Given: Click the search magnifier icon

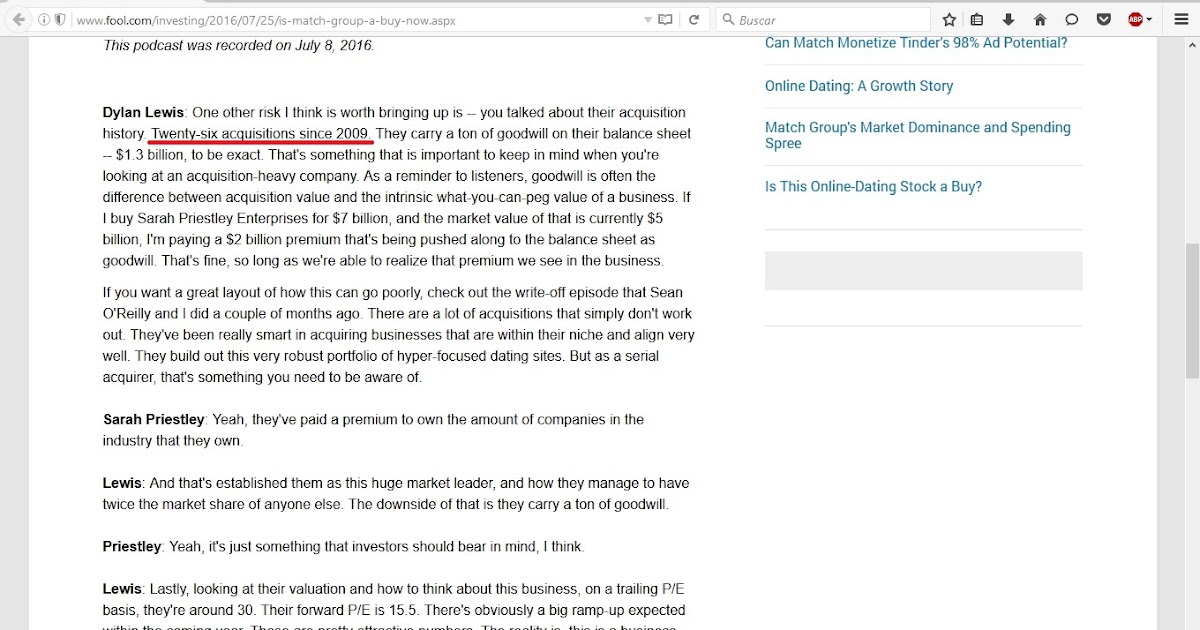Looking at the screenshot, I should coord(729,20).
